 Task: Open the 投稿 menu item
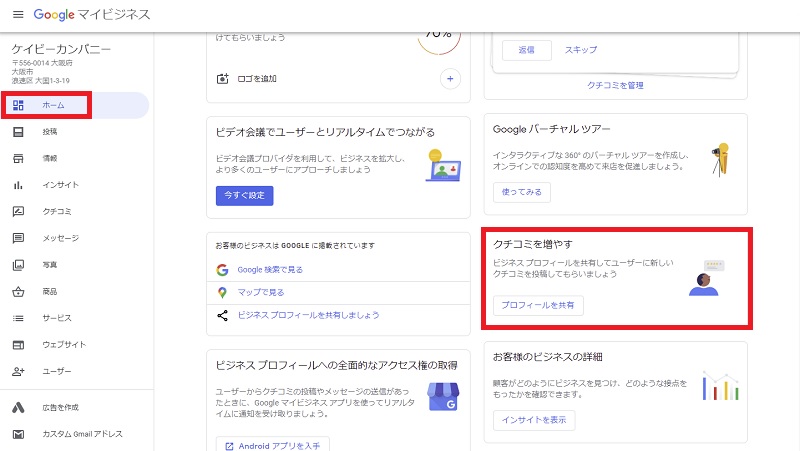[75, 132]
